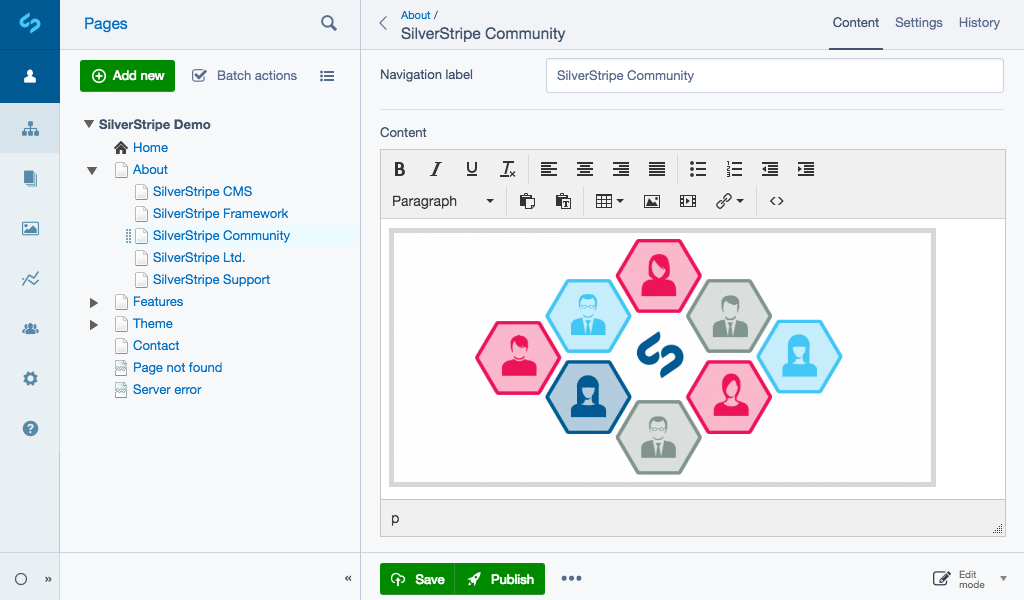Insert a bulleted list

(698, 169)
